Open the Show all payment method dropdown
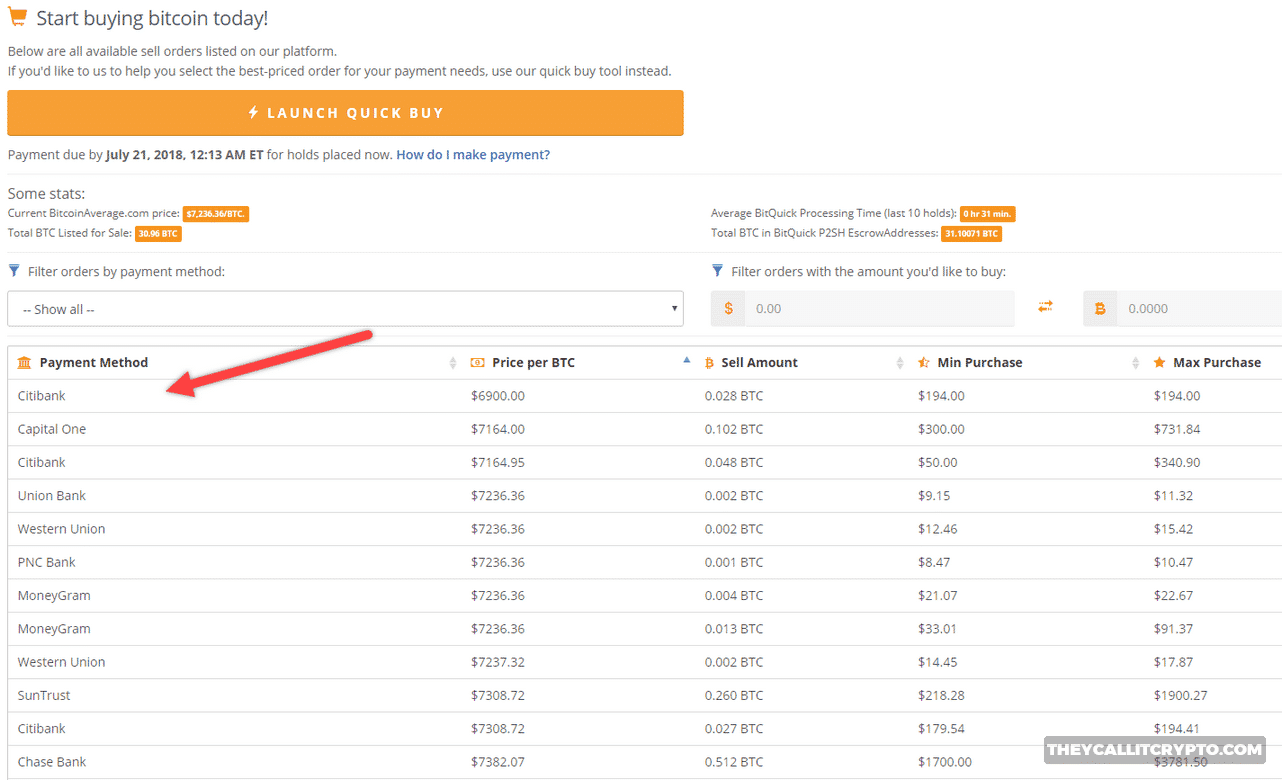Image resolution: width=1282 pixels, height=780 pixels. pyautogui.click(x=345, y=308)
